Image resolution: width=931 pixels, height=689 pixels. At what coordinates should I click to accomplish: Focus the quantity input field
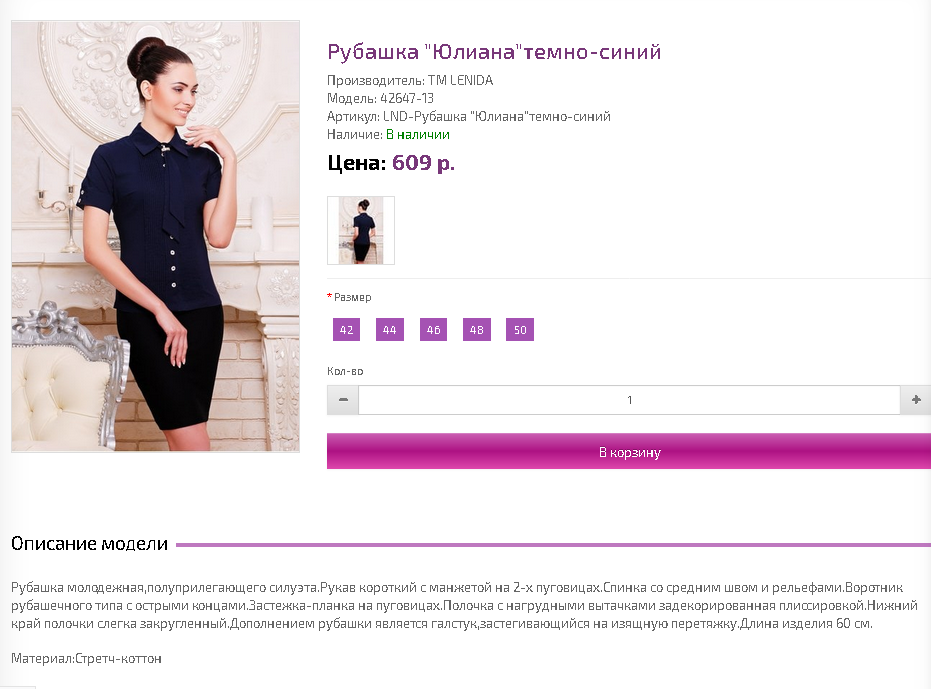click(629, 400)
